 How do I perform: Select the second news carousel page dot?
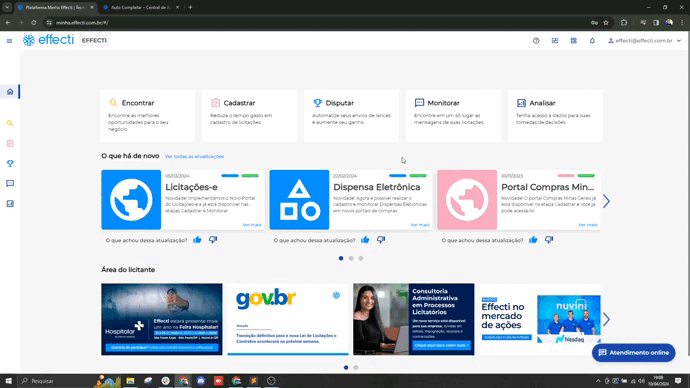[351, 258]
